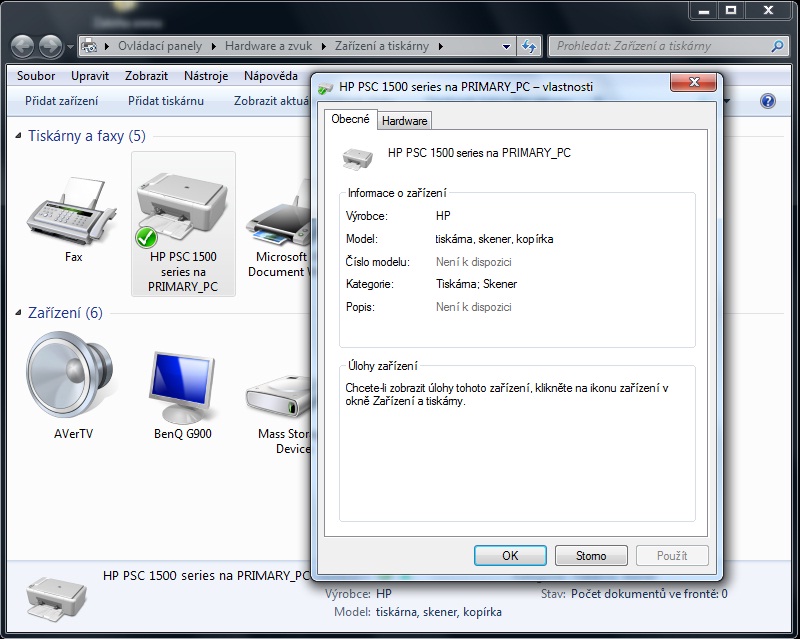
Task: Click Počet dokumentů ve frontě status text
Action: tap(649, 594)
